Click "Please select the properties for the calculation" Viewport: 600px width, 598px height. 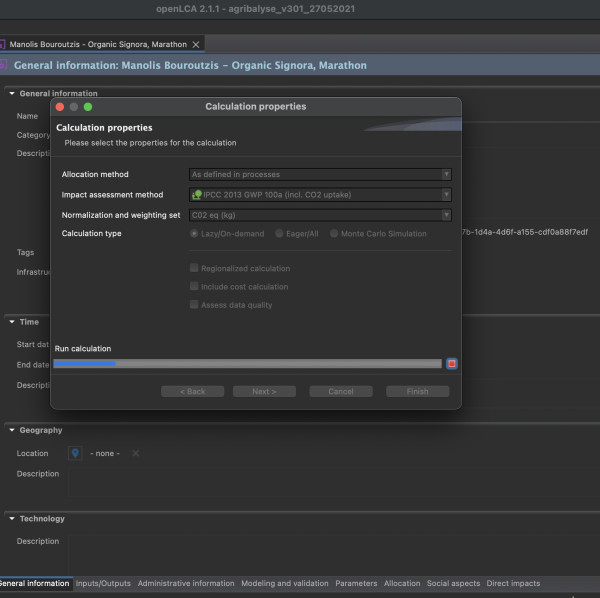(150, 143)
